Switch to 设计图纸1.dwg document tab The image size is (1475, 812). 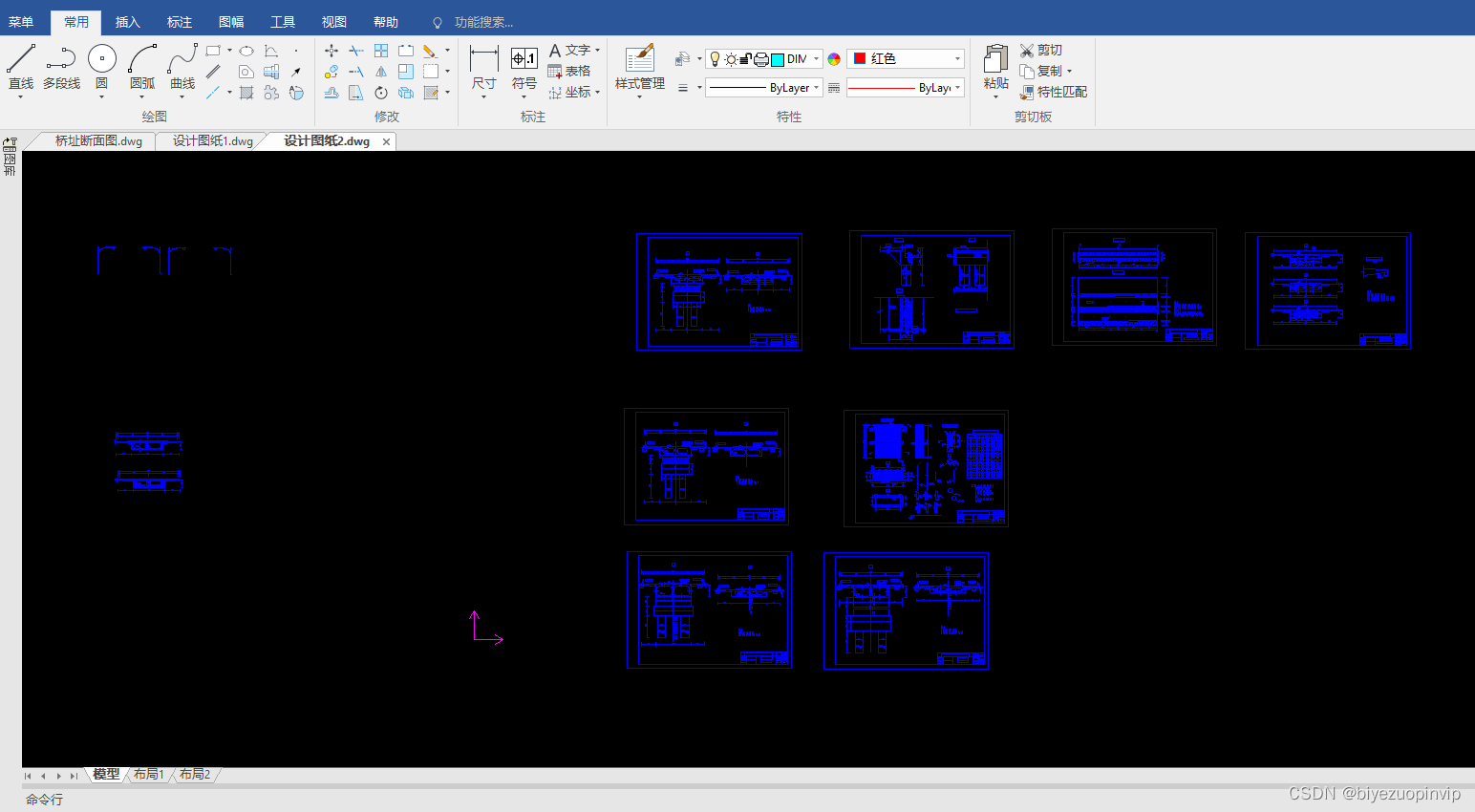(213, 141)
